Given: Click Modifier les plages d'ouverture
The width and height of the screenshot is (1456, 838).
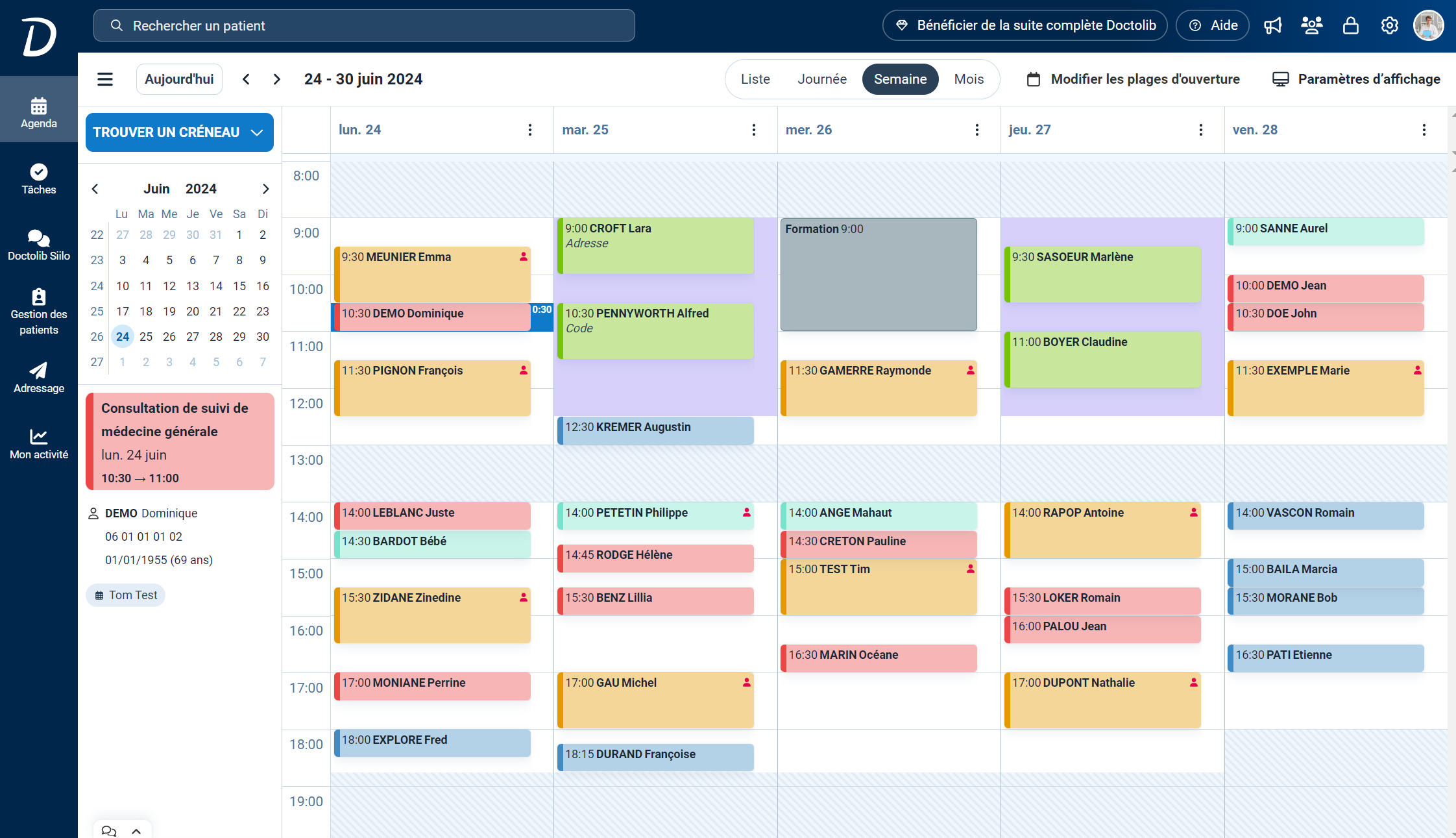Looking at the screenshot, I should click(1145, 79).
